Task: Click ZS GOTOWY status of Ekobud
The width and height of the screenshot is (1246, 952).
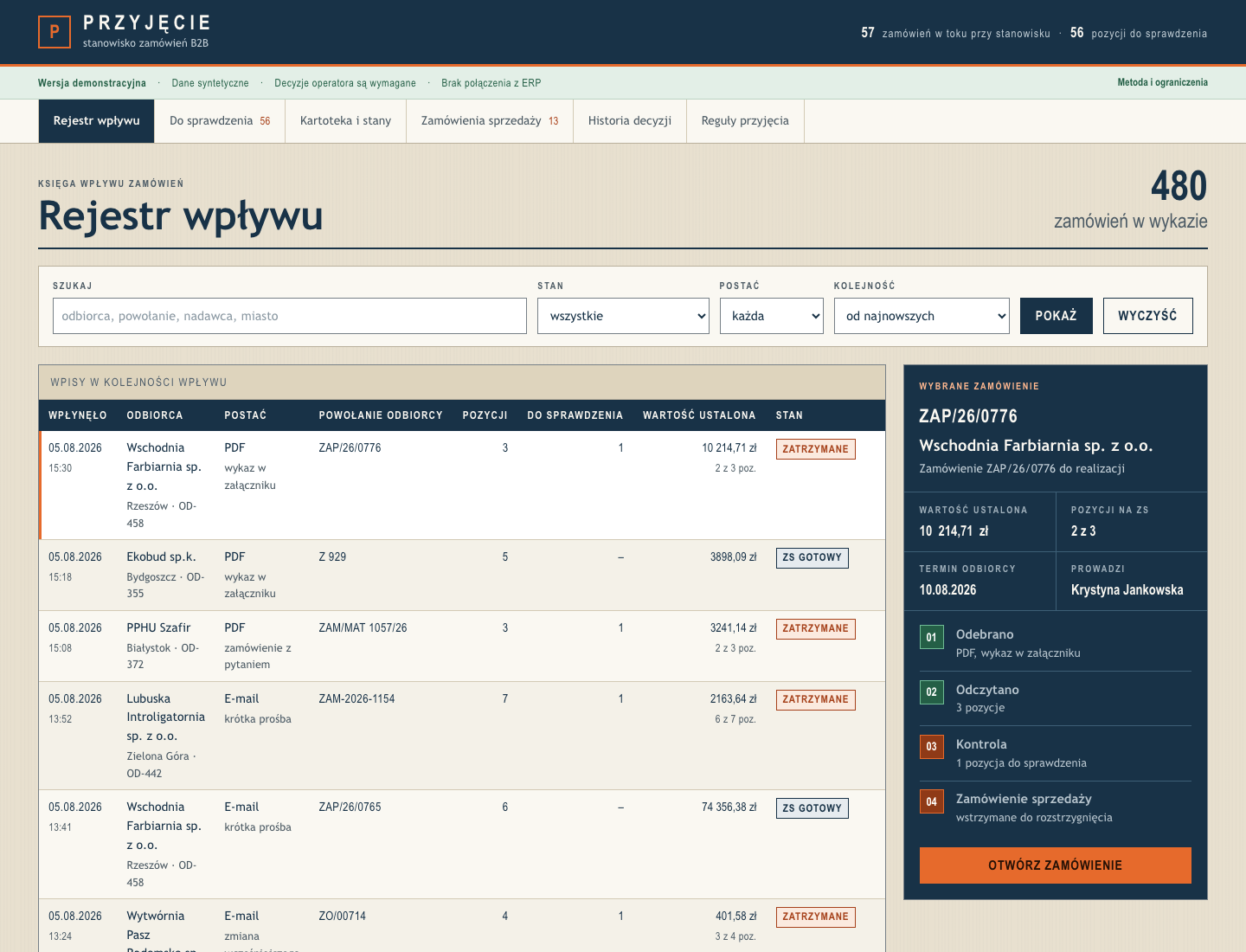Action: coord(812,557)
